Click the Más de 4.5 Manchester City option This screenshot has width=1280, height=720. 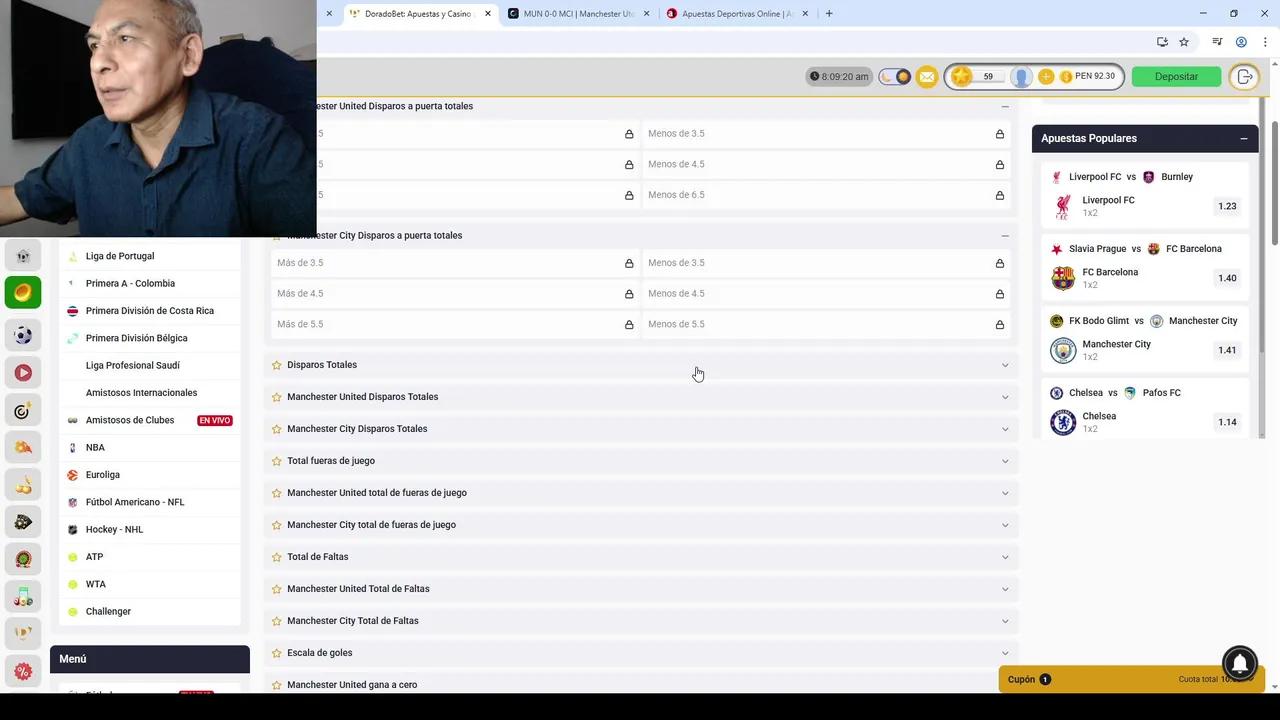pos(455,294)
